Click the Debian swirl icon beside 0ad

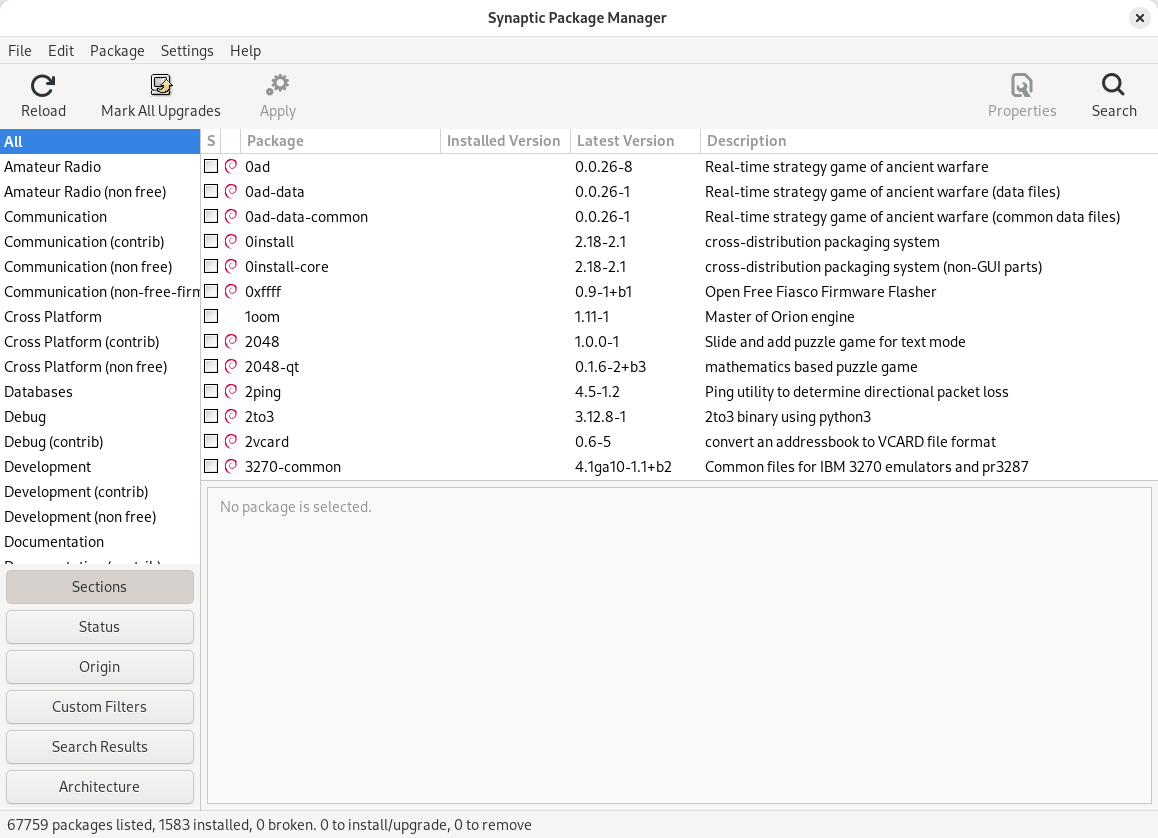[231, 166]
